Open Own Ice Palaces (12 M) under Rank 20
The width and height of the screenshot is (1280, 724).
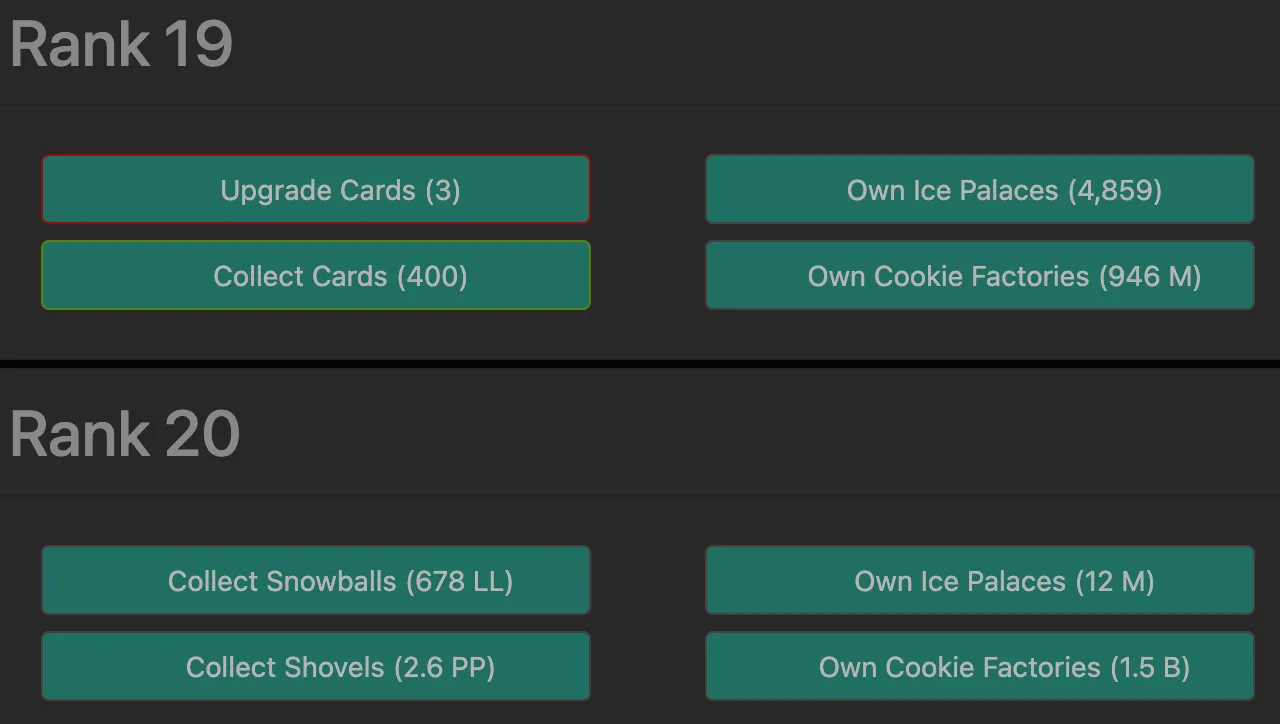coord(980,580)
